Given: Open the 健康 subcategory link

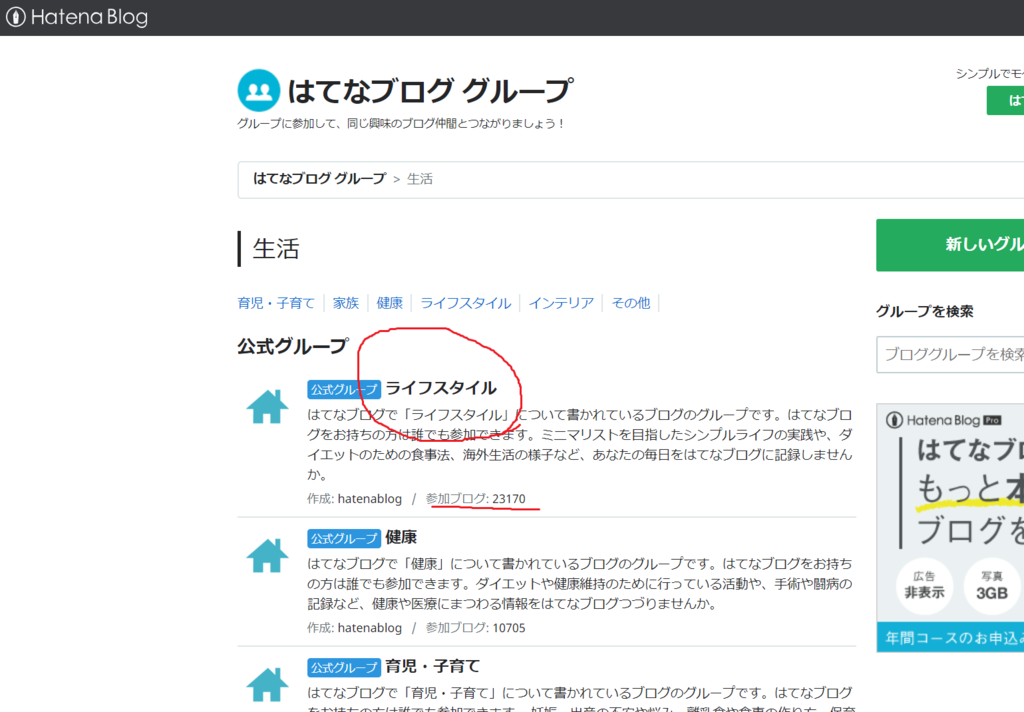Looking at the screenshot, I should click(x=389, y=303).
